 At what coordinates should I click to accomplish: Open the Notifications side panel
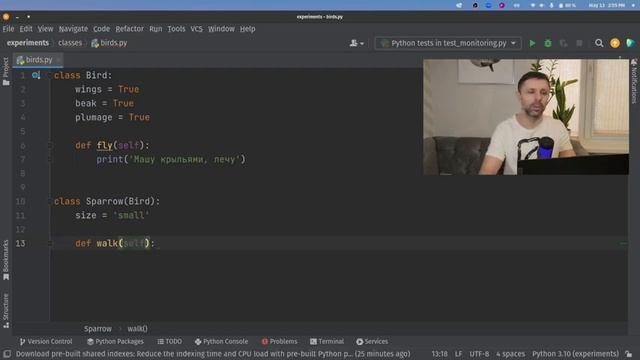point(634,81)
